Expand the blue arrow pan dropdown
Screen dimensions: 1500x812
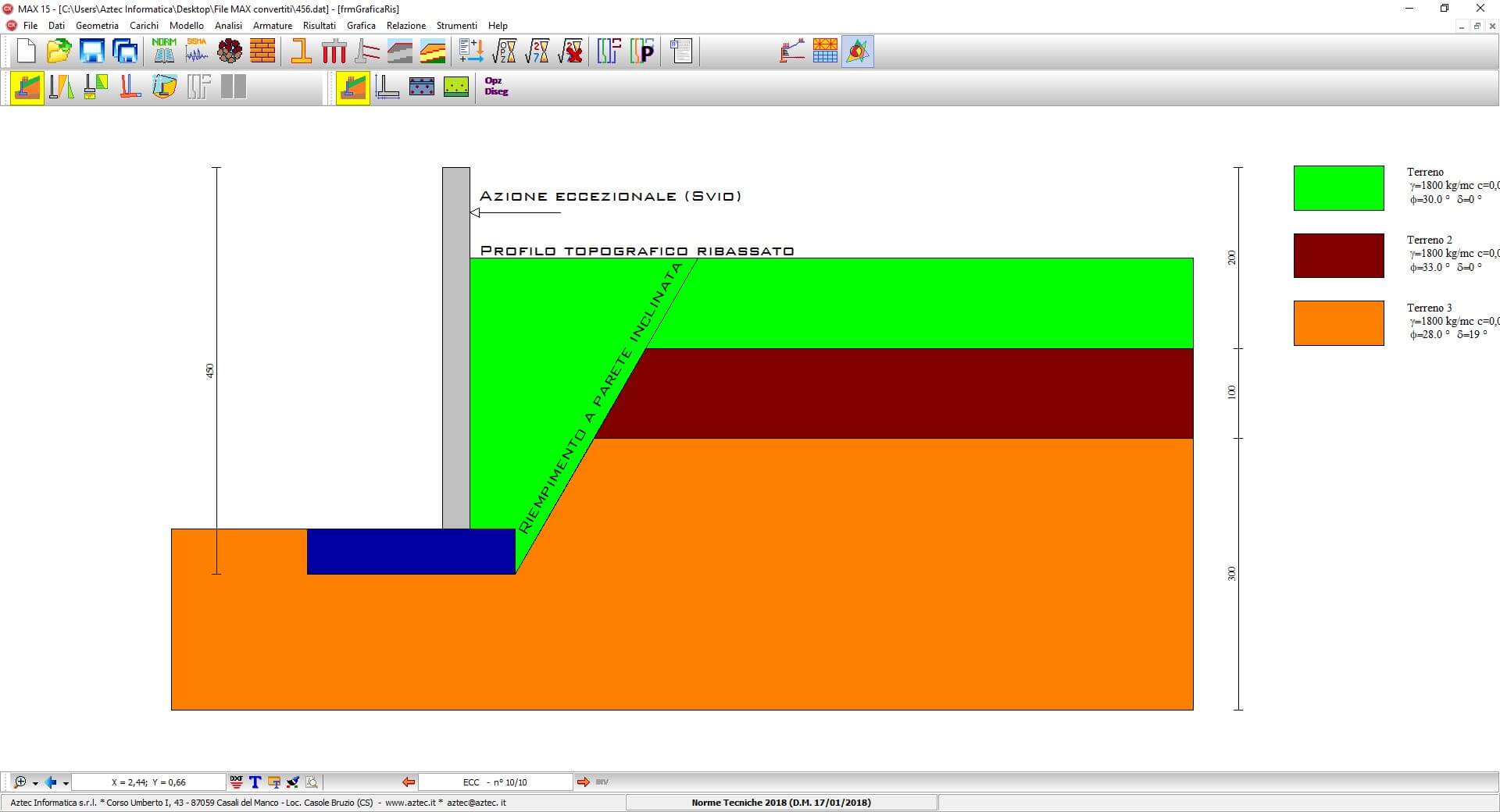tap(66, 783)
